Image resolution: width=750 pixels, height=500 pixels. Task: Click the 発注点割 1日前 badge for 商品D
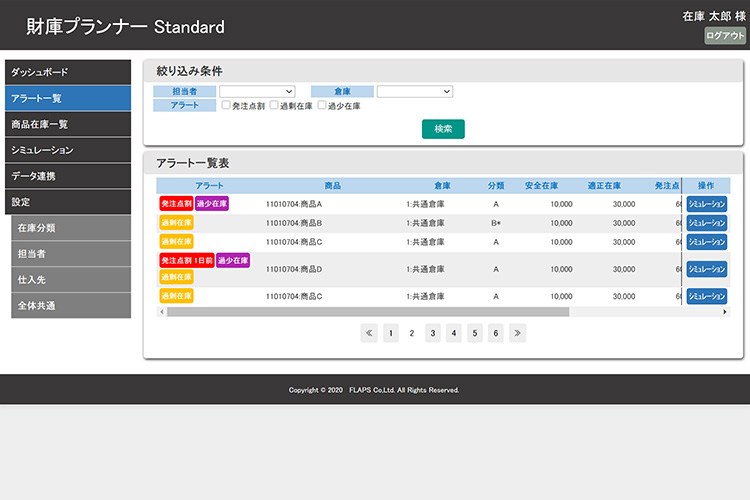click(186, 260)
